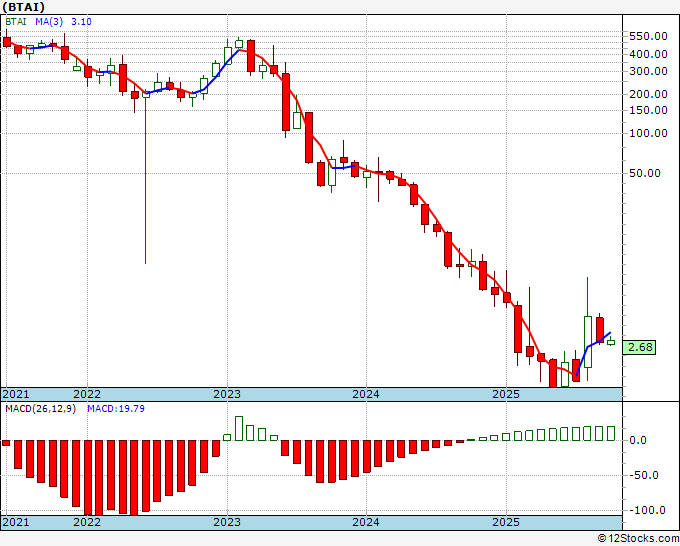The image size is (680, 546).
Task: Click the MACD(26,12,9) indicator label
Action: [40, 409]
